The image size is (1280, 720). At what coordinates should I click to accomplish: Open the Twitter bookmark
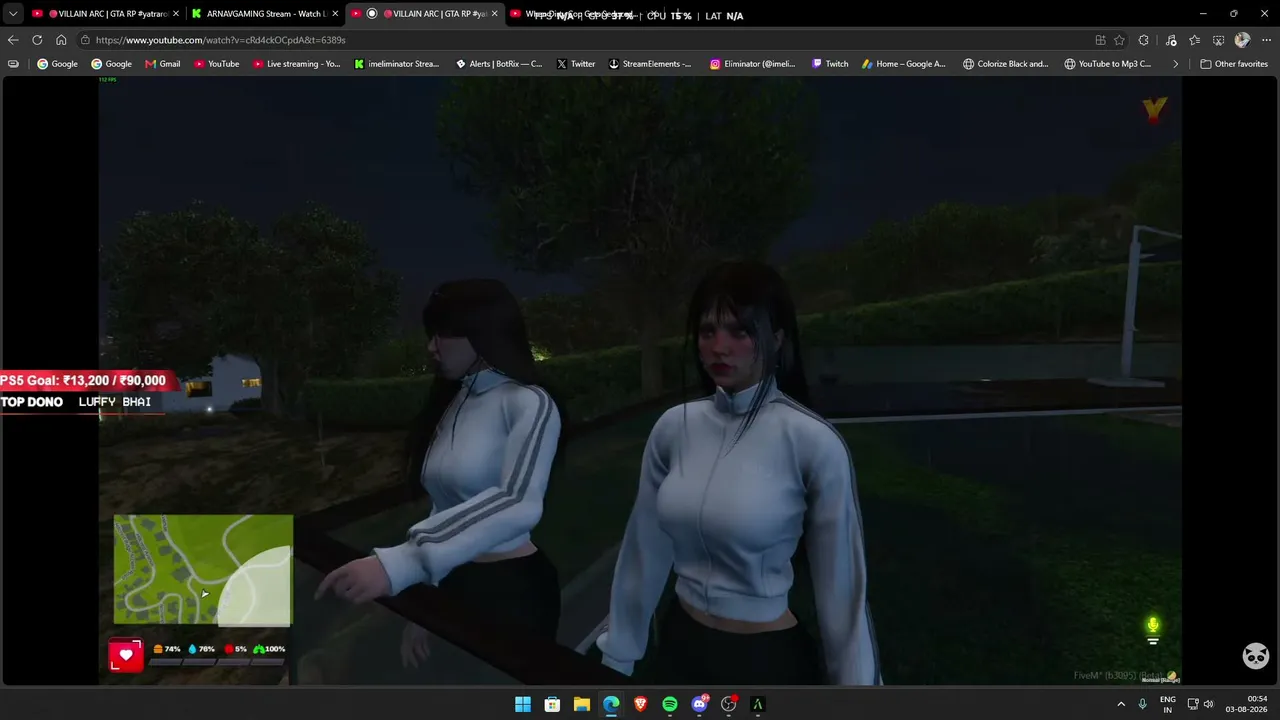pyautogui.click(x=576, y=64)
